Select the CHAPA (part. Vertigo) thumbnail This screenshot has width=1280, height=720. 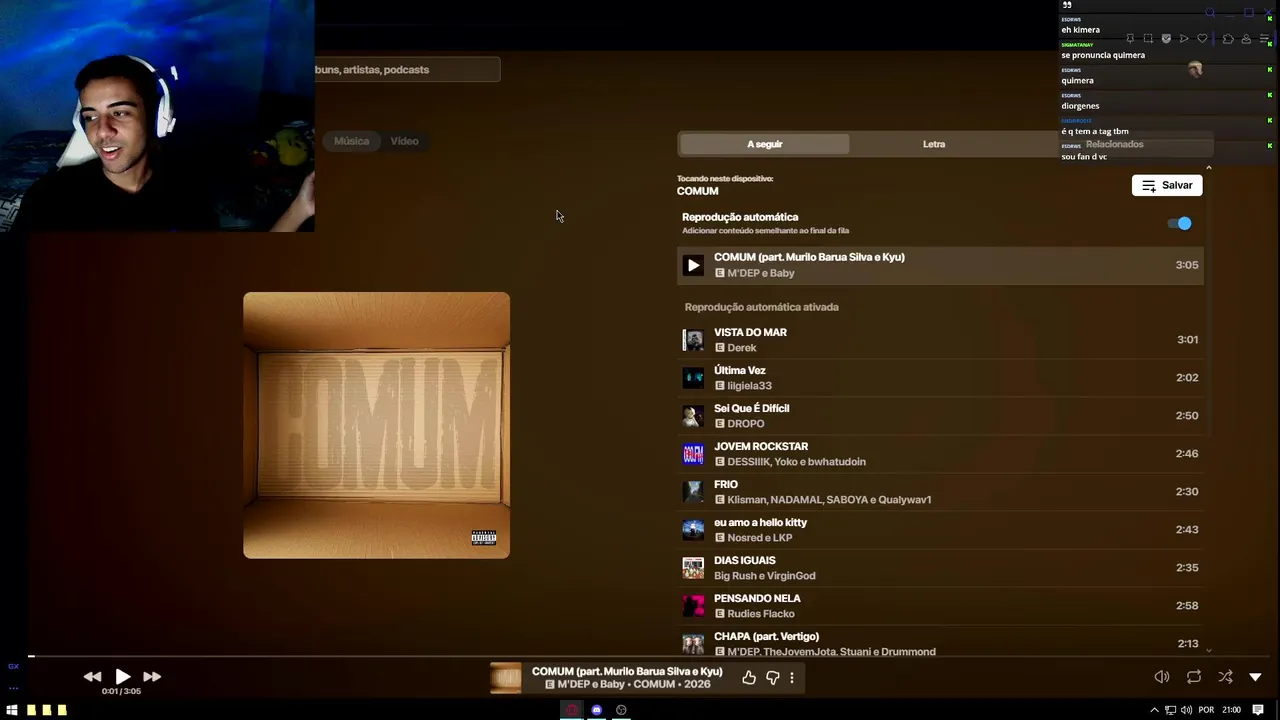[693, 643]
